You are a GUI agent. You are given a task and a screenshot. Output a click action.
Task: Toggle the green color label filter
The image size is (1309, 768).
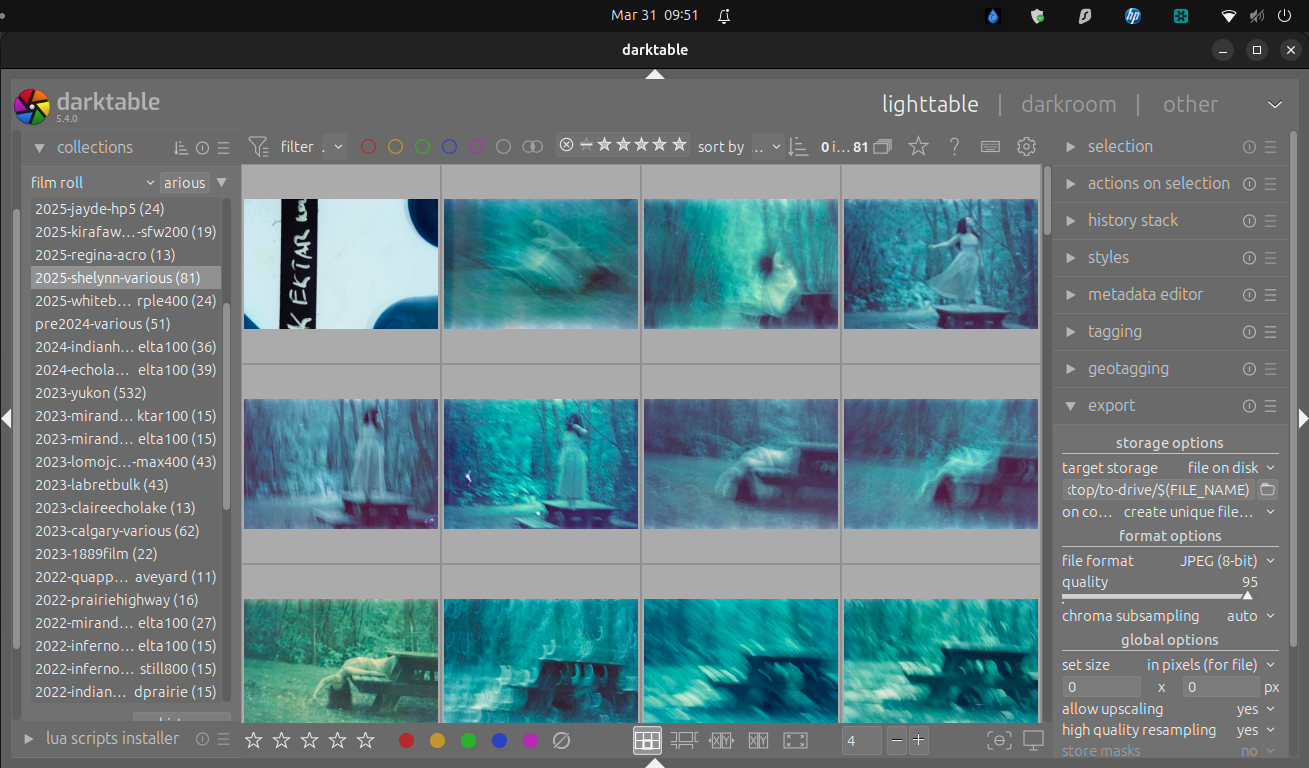coord(422,147)
